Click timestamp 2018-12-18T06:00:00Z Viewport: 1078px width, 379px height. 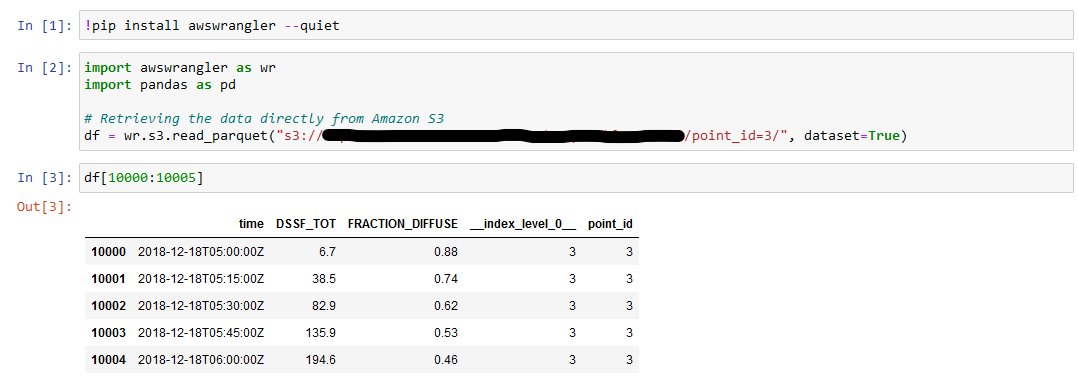click(x=201, y=359)
